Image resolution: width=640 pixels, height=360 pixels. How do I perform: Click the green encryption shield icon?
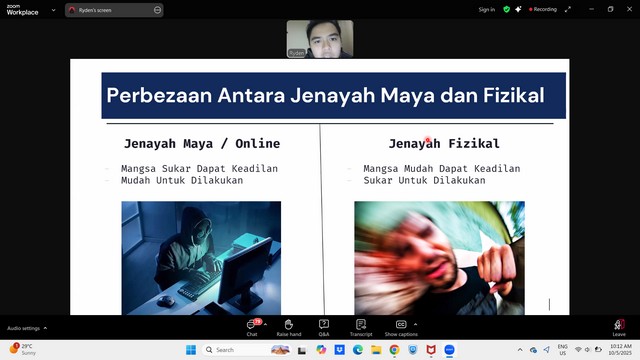pos(507,9)
